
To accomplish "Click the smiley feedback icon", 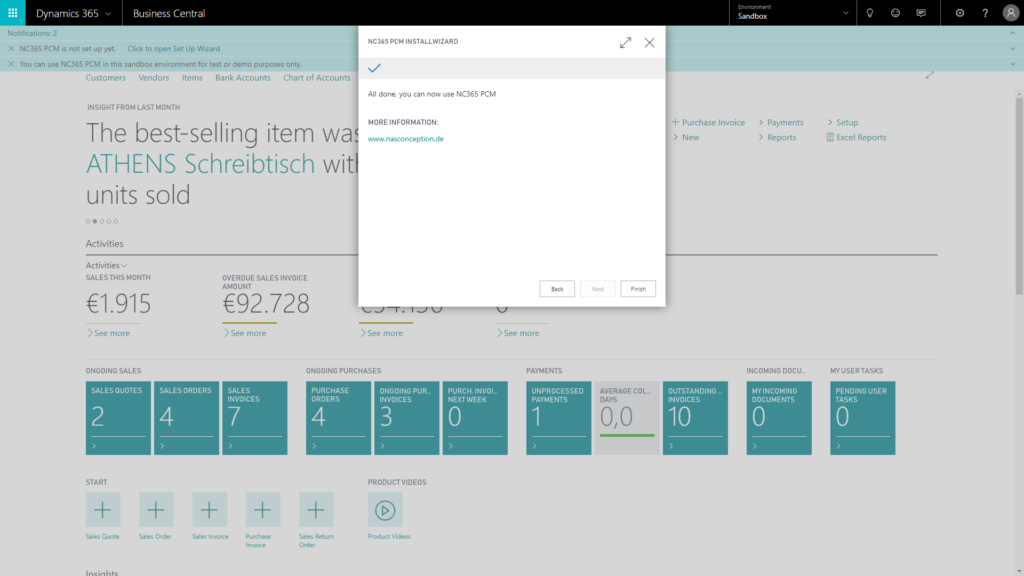I will coord(895,13).
